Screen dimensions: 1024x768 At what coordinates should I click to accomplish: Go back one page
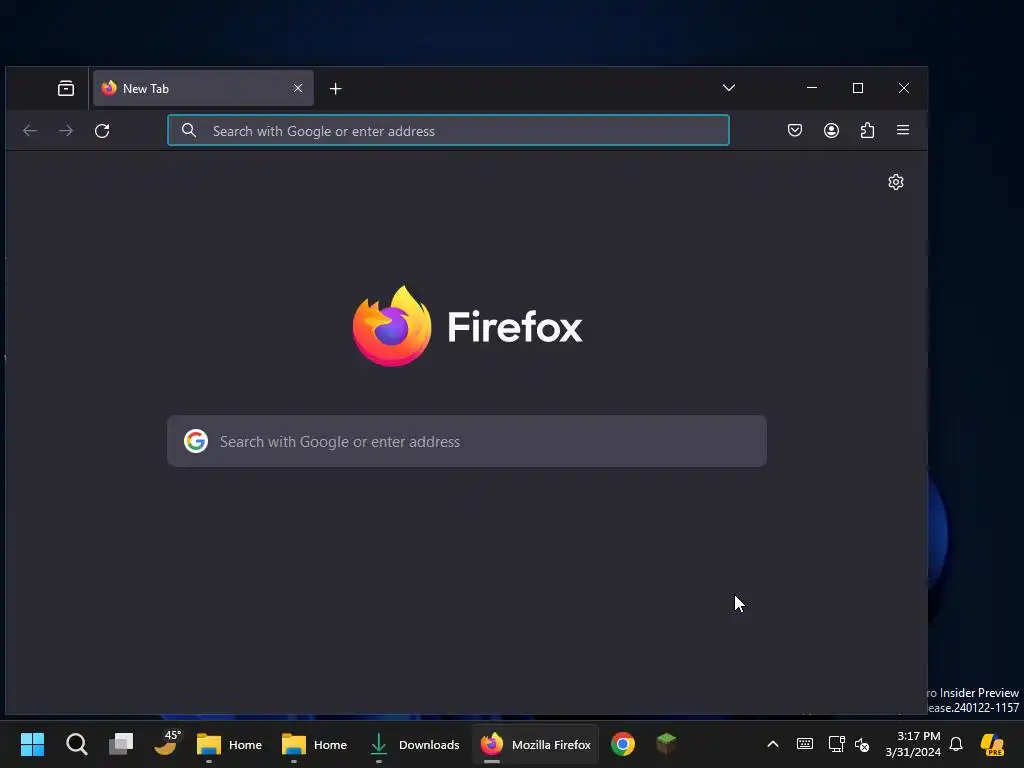tap(30, 131)
